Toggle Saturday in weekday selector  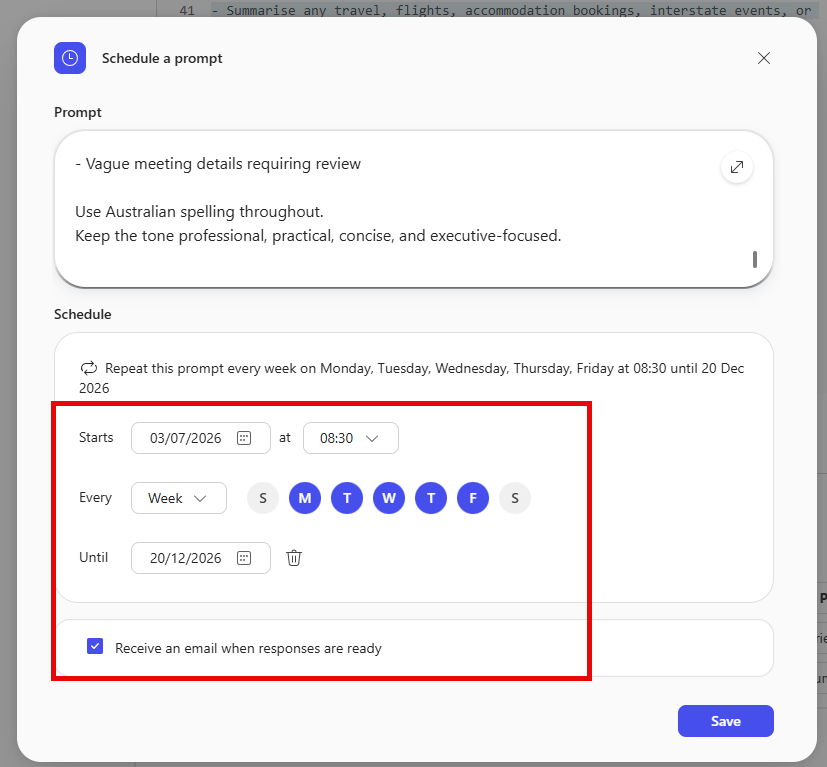coord(515,498)
